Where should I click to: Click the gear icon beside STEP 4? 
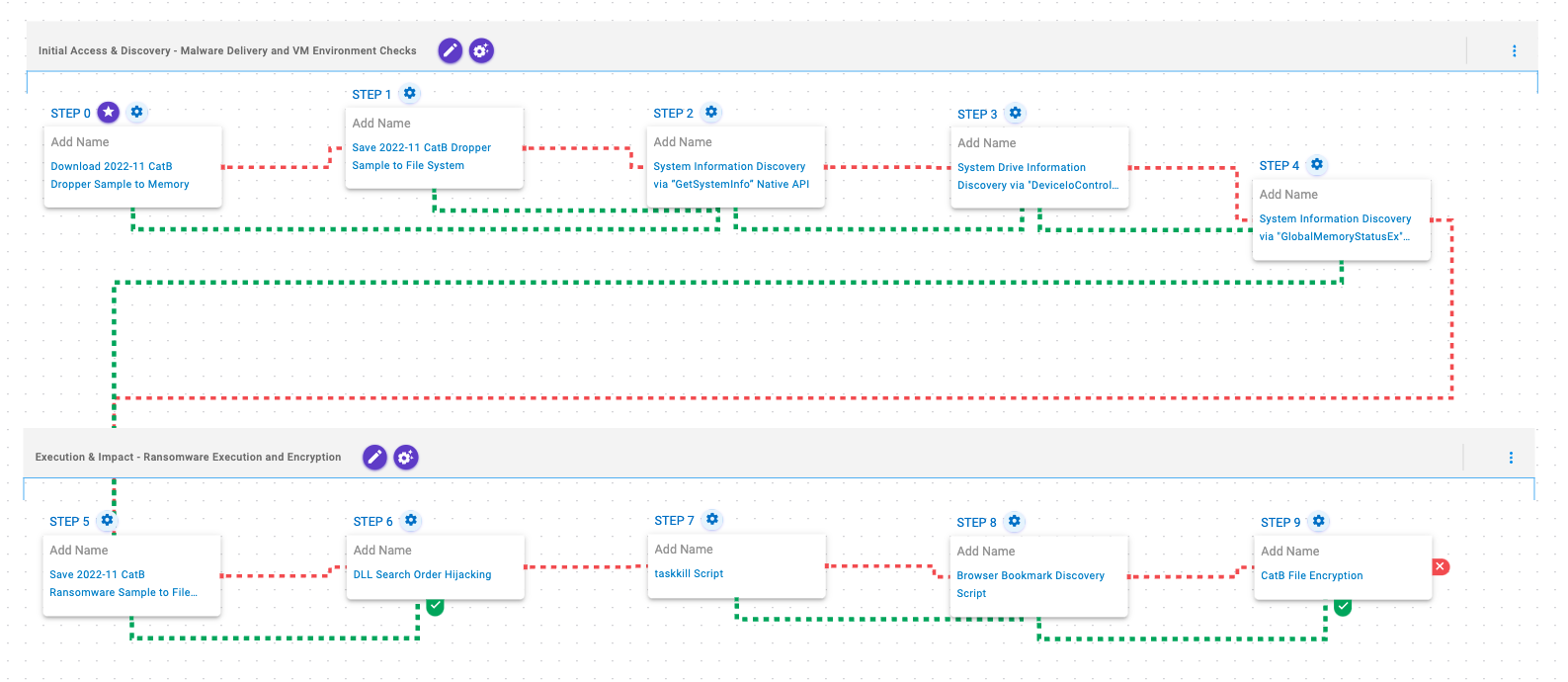tap(1317, 165)
